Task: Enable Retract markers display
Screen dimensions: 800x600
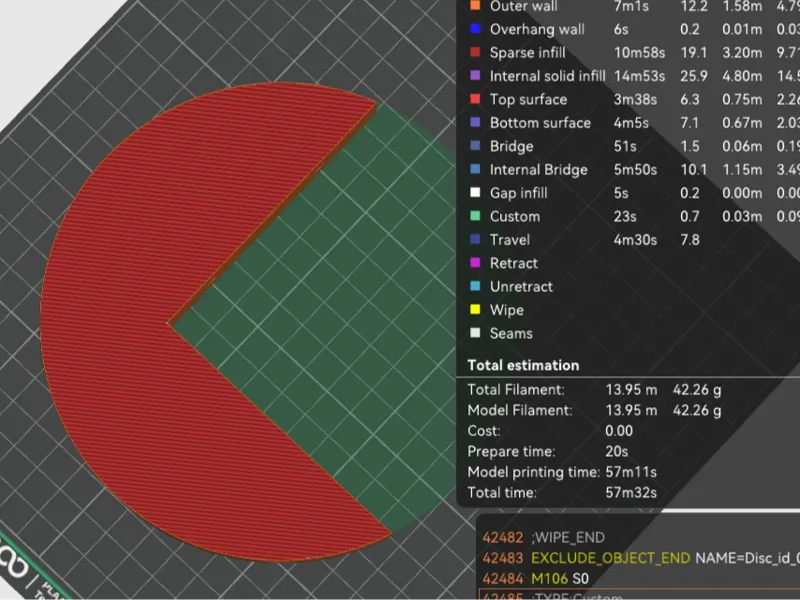Action: 513,263
